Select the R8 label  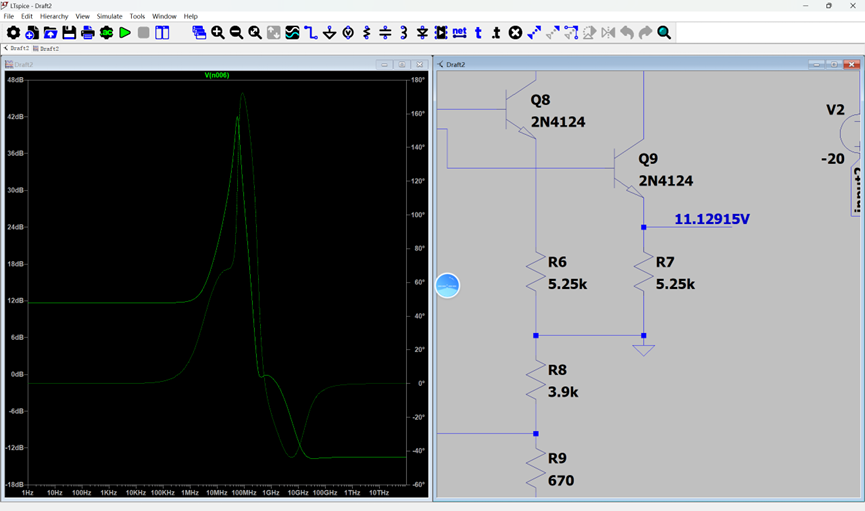pos(557,370)
